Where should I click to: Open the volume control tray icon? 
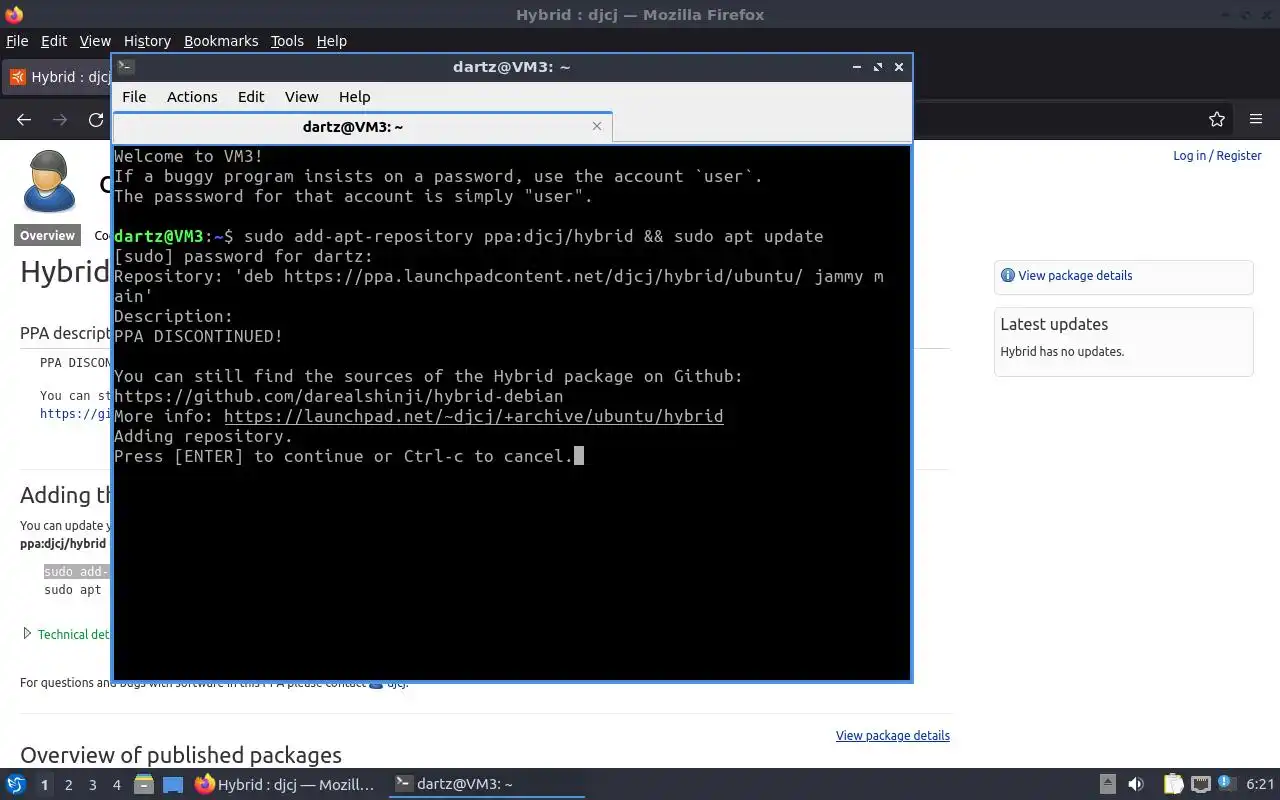click(1136, 785)
